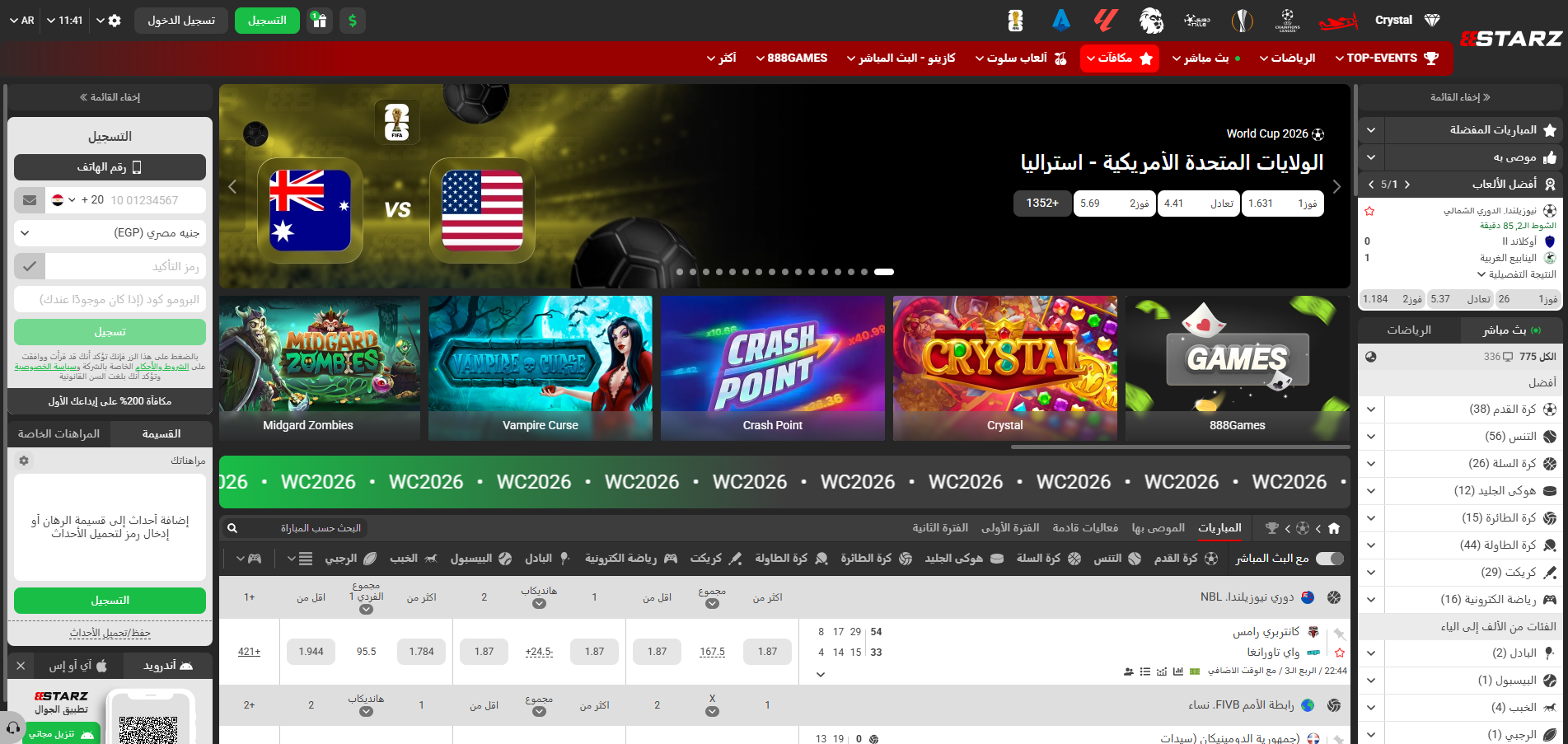Open the مكافآت bonuses menu
The height and width of the screenshot is (744, 1568).
(x=1120, y=58)
